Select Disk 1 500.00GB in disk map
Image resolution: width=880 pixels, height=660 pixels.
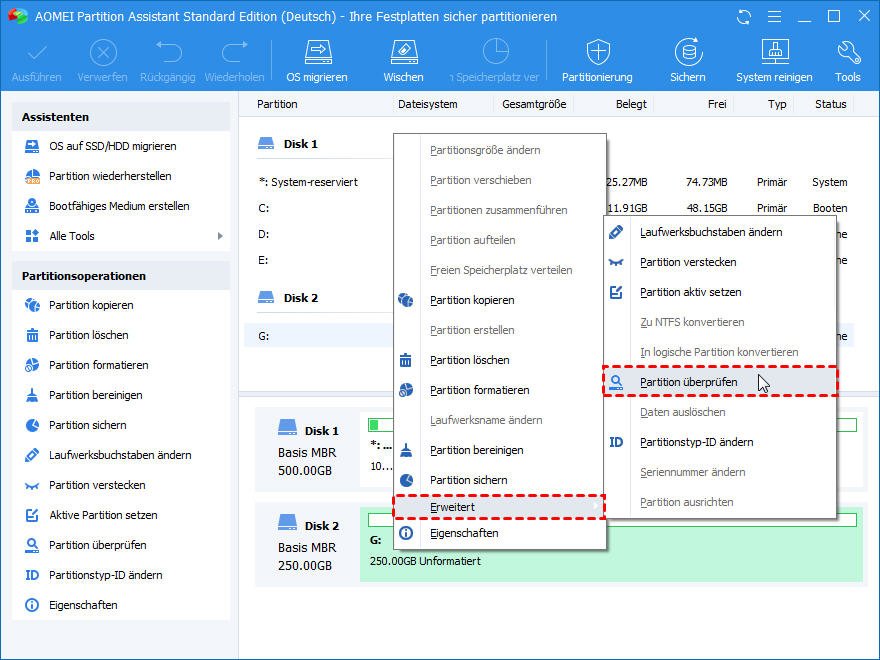click(x=308, y=450)
